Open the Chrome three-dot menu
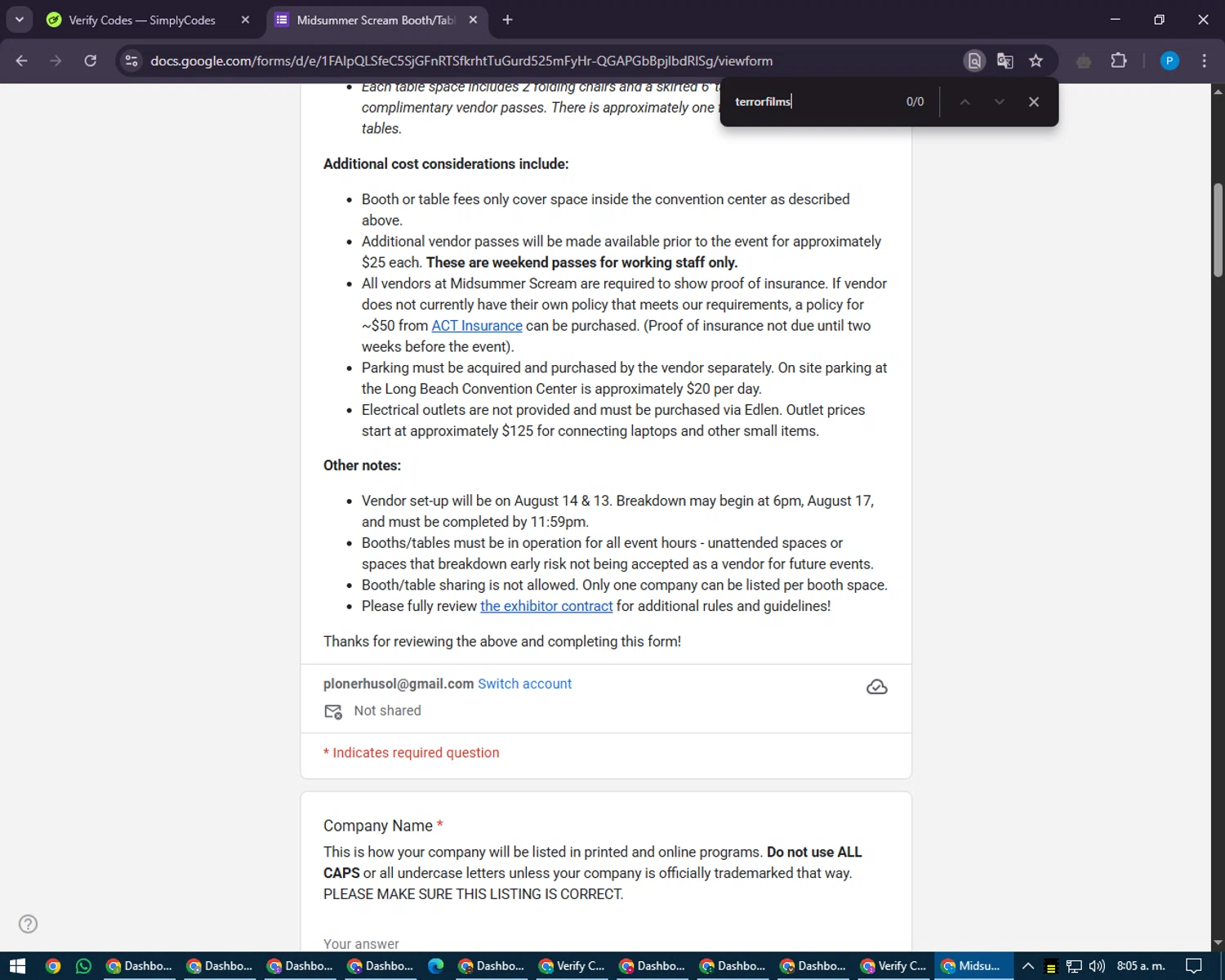This screenshot has width=1225, height=980. (x=1204, y=60)
